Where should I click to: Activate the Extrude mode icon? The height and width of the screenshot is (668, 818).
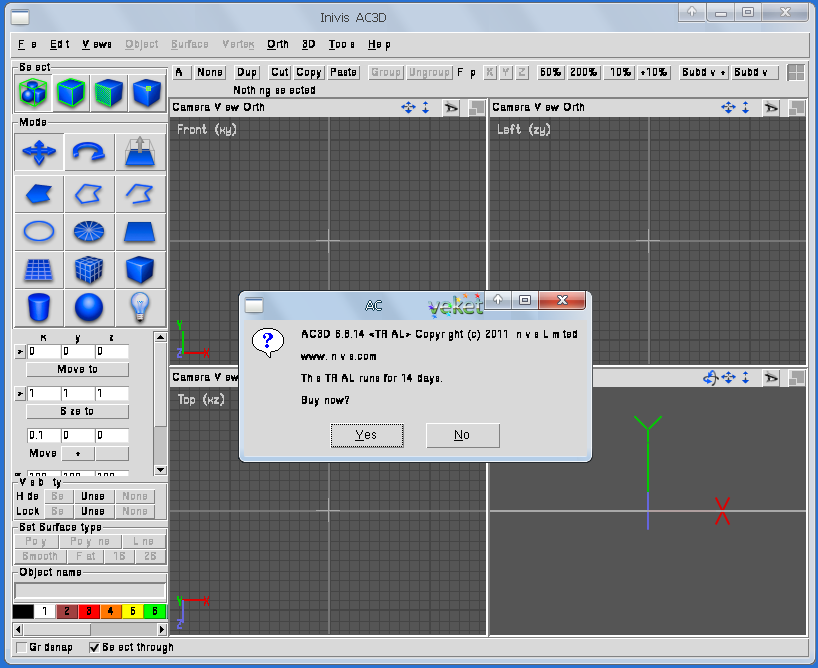click(140, 151)
